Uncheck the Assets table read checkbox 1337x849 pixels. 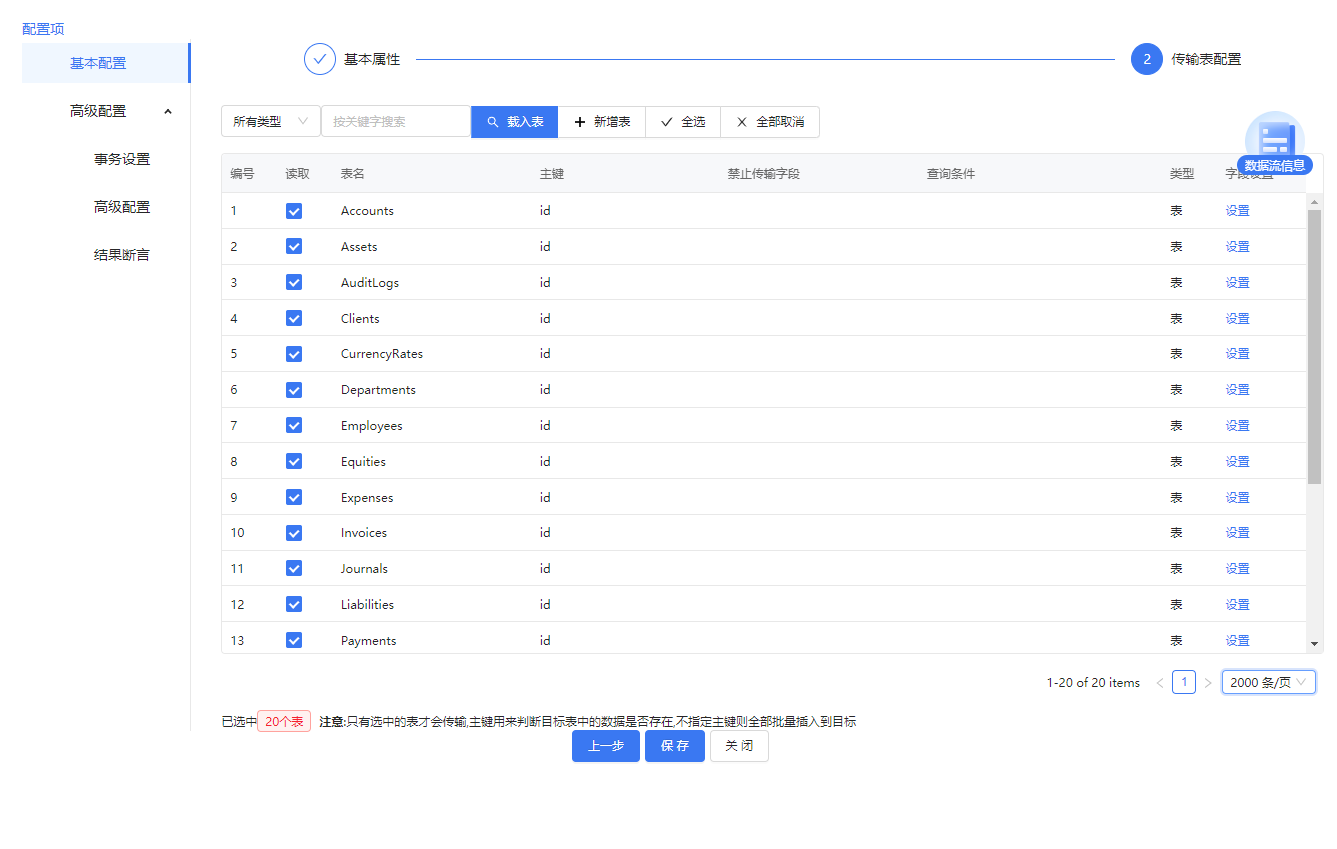click(x=294, y=246)
